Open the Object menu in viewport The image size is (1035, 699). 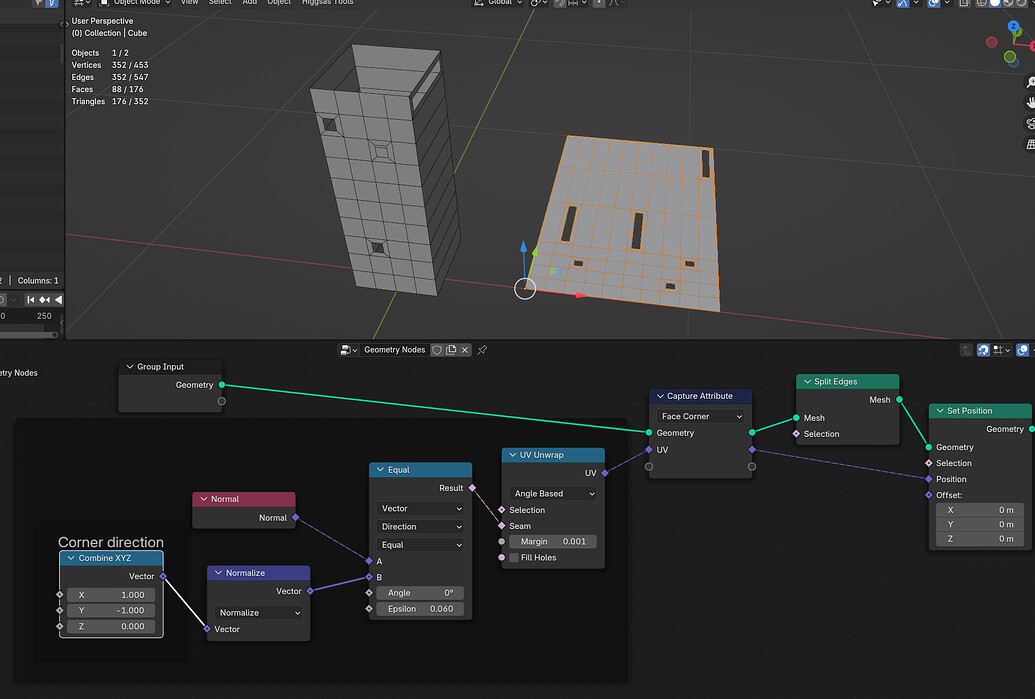279,3
